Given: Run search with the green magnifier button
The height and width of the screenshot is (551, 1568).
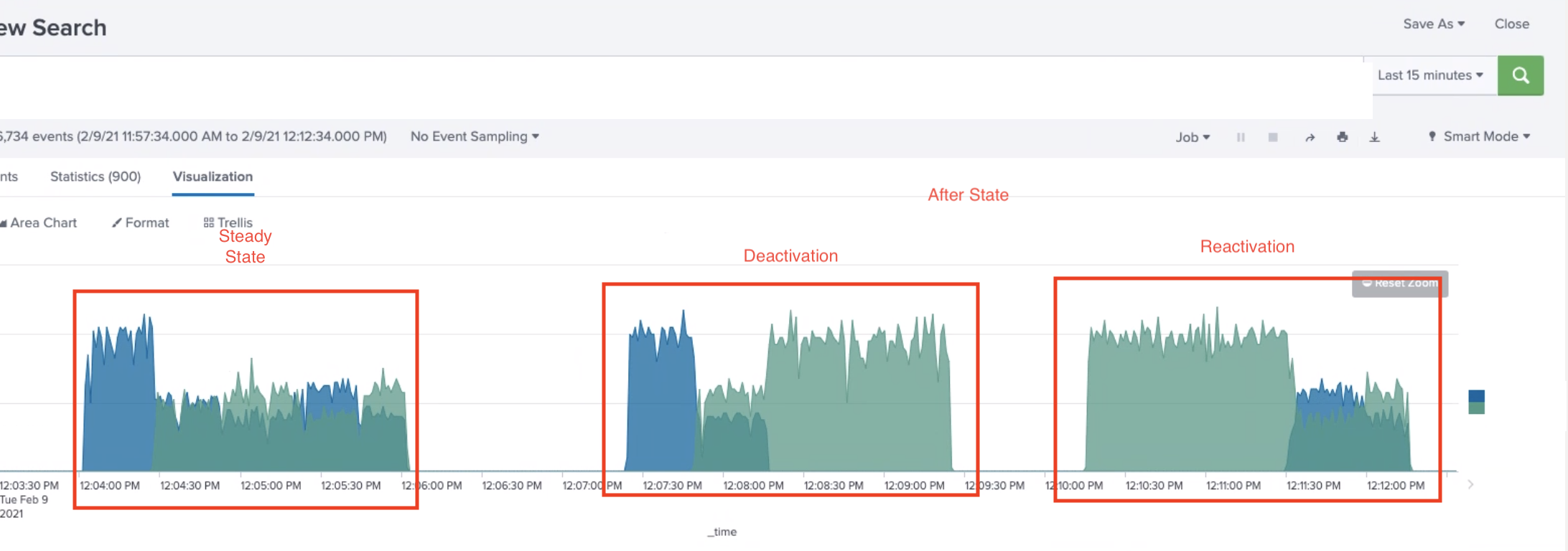Looking at the screenshot, I should click(x=1520, y=75).
